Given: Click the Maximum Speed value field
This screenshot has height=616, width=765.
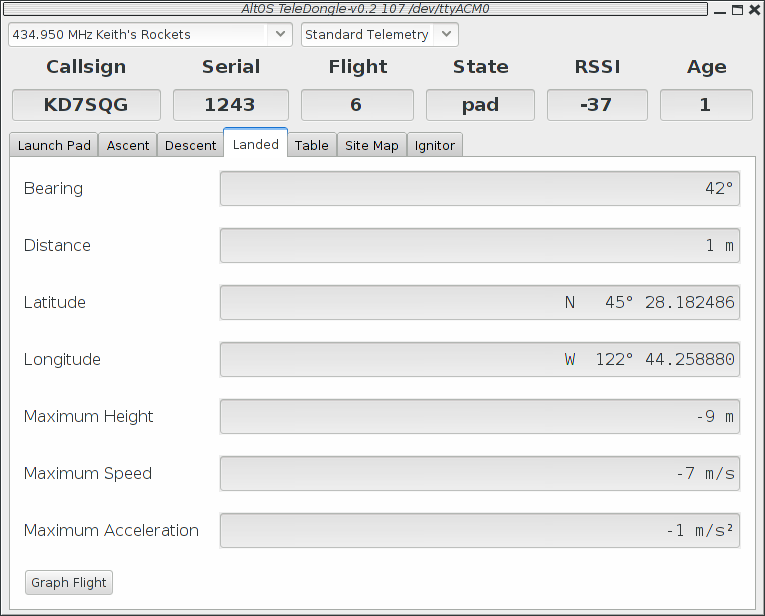Looking at the screenshot, I should tap(479, 473).
